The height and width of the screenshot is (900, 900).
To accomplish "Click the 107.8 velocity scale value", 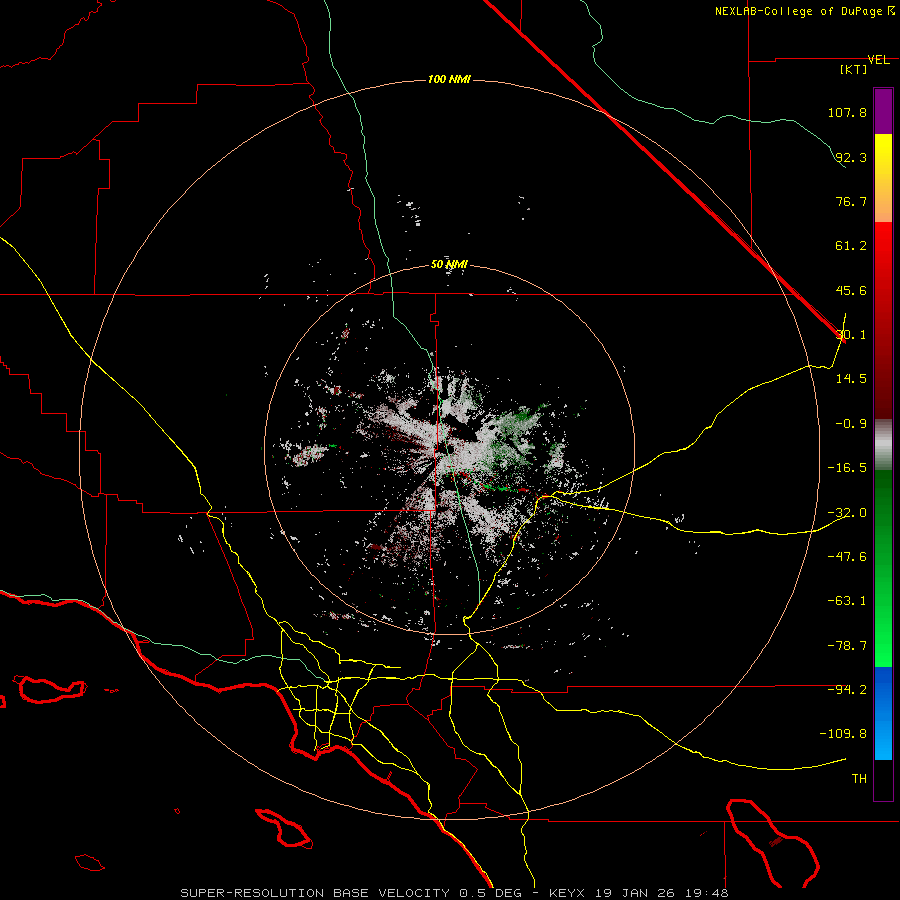I will tap(847, 112).
